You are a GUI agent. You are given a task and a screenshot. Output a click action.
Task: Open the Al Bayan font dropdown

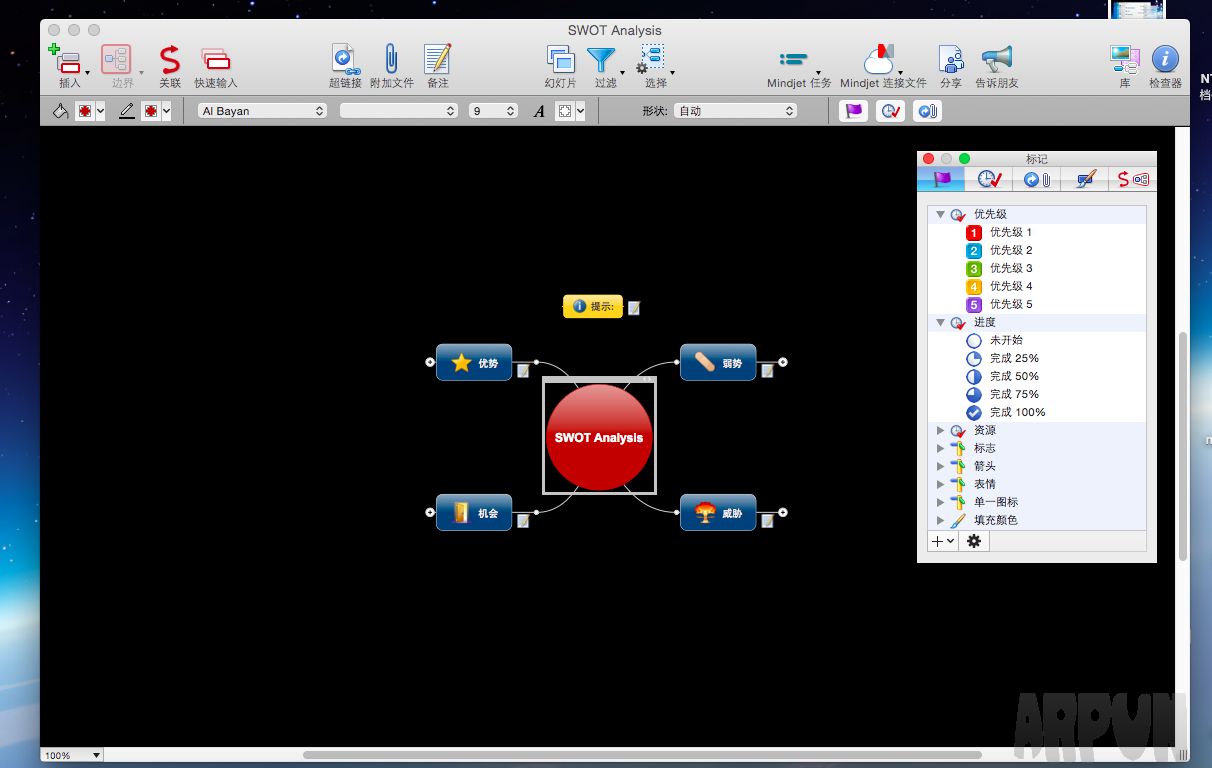click(260, 111)
